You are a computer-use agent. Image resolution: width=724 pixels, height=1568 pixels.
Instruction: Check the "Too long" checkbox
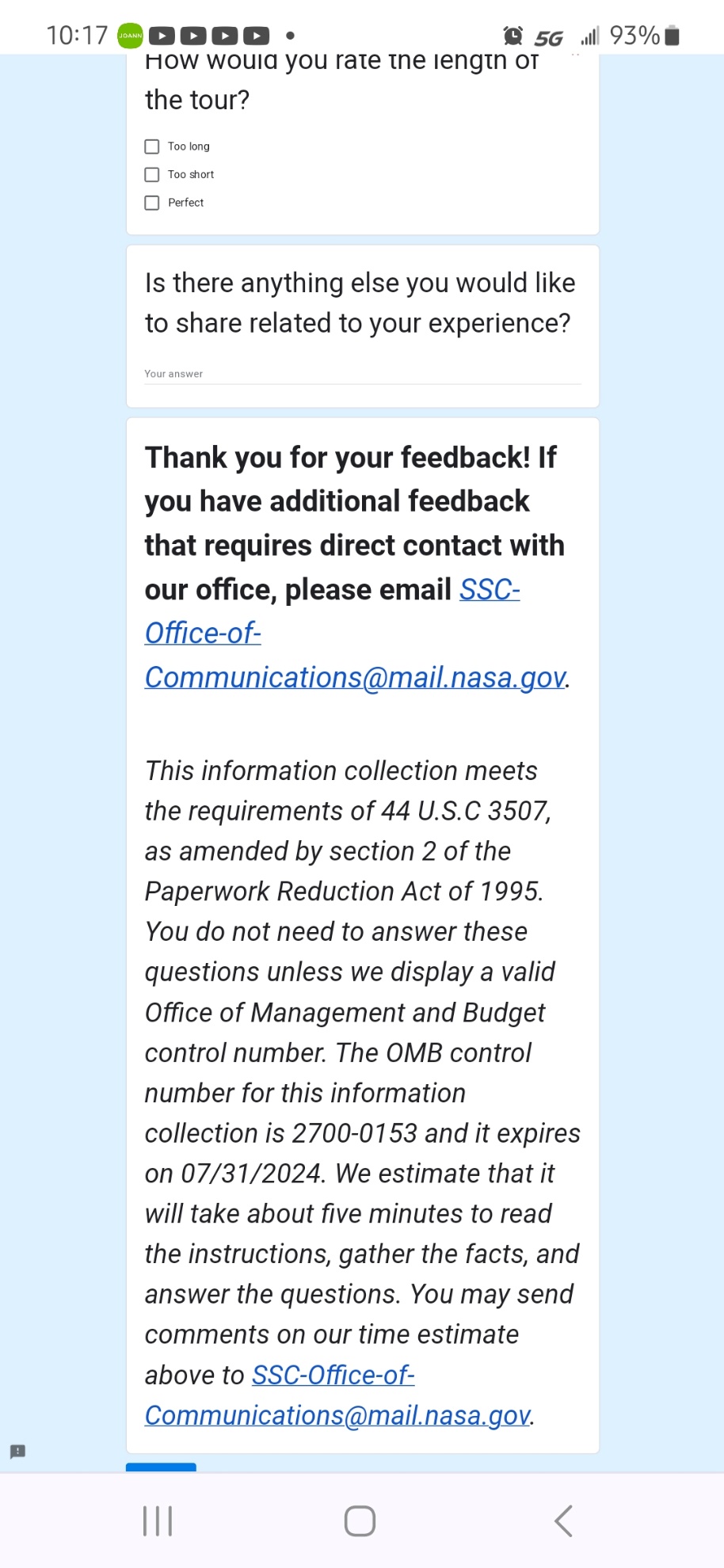point(152,147)
